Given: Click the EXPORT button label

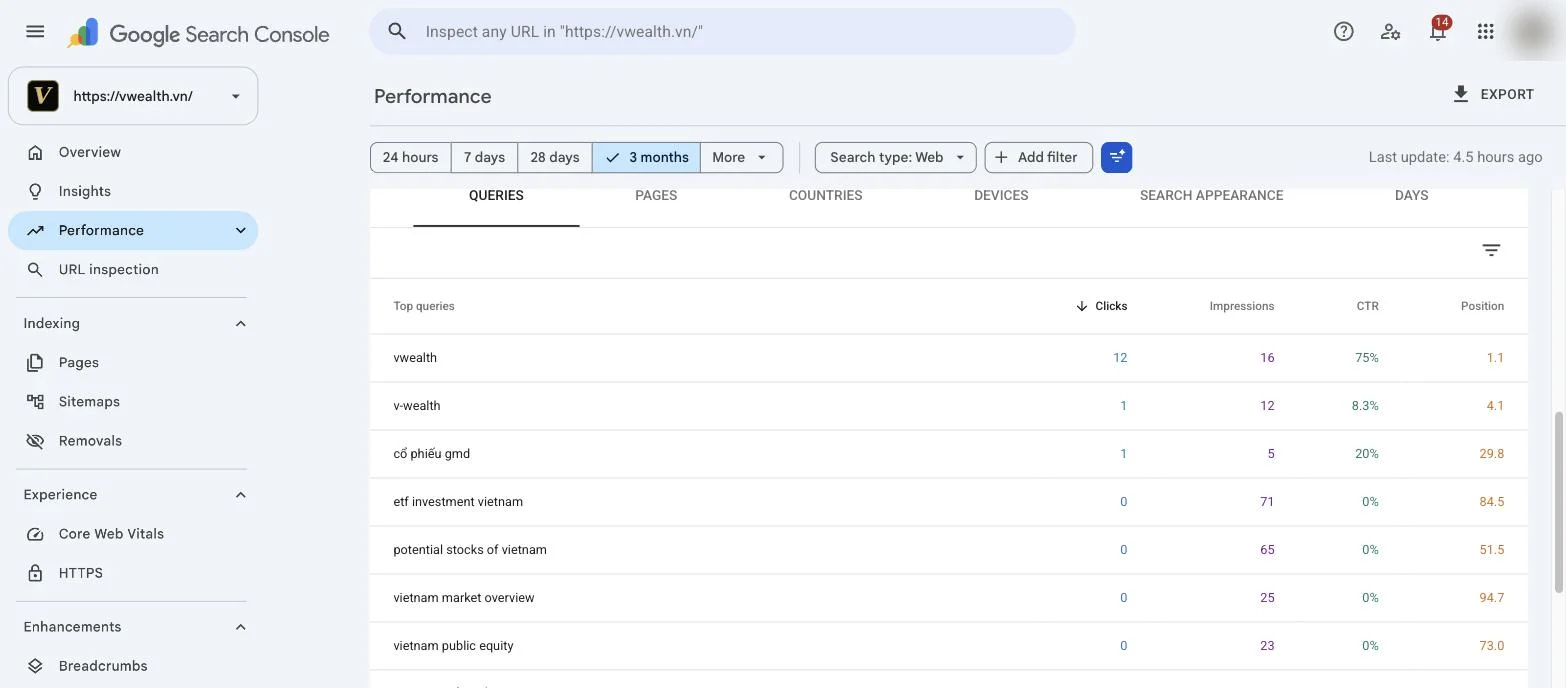Looking at the screenshot, I should [x=1507, y=94].
